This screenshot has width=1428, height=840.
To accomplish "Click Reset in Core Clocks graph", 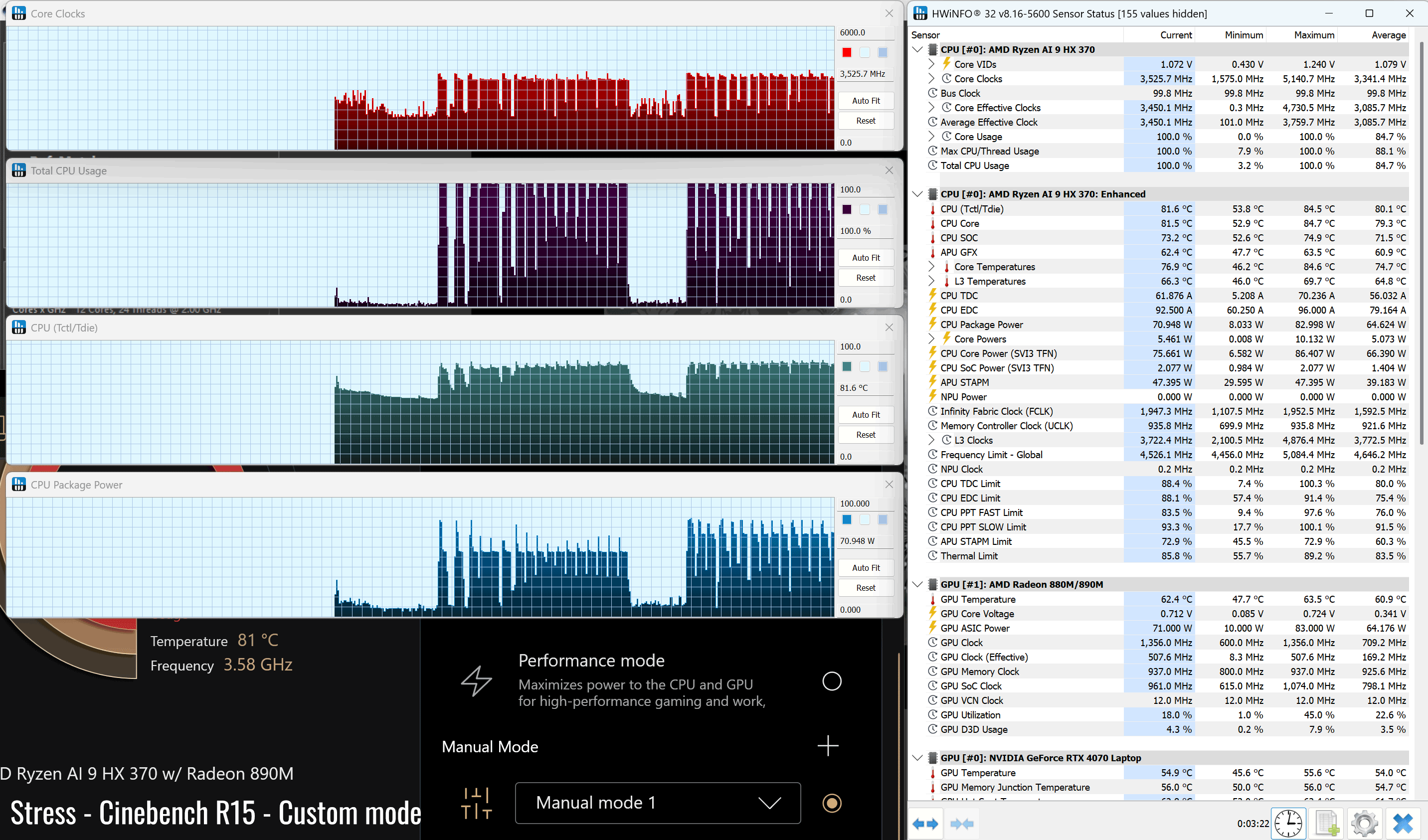I will pyautogui.click(x=865, y=121).
